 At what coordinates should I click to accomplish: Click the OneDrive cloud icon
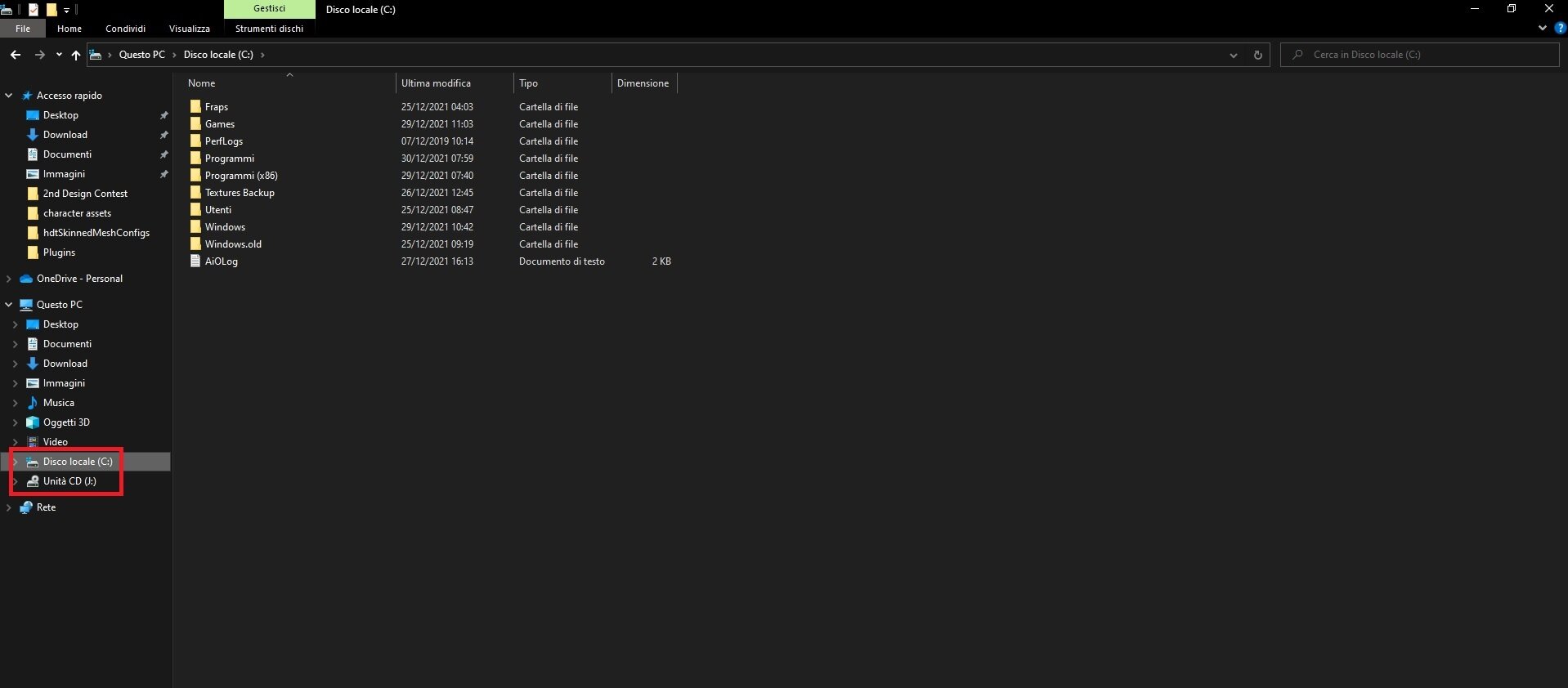click(x=26, y=279)
